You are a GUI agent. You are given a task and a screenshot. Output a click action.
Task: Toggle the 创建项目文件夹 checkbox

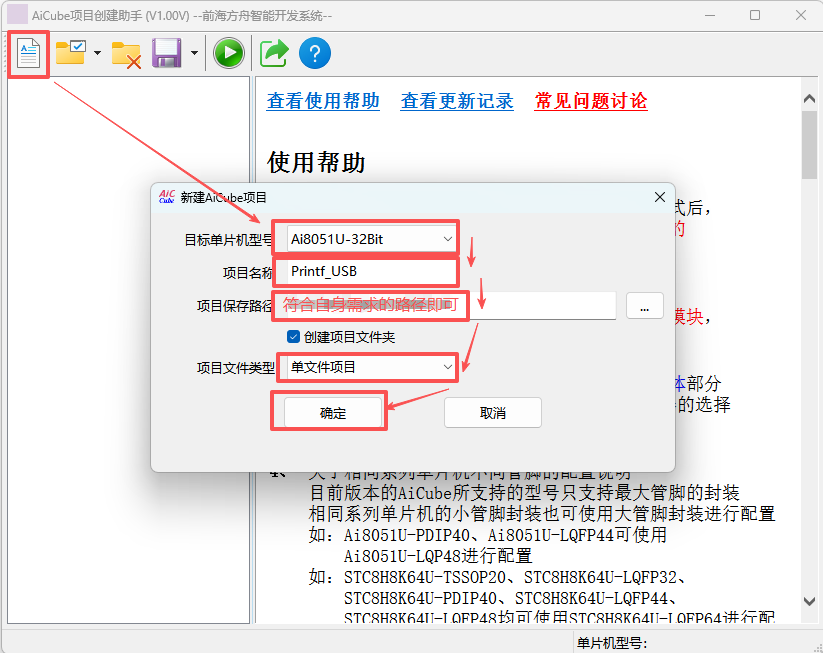tap(293, 336)
